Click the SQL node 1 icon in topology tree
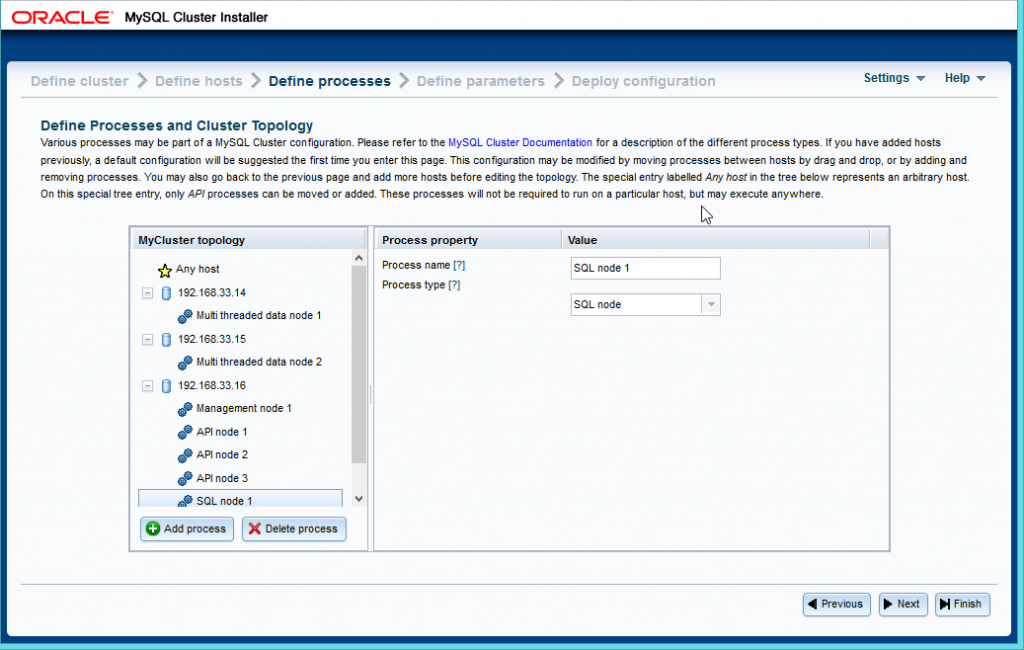The height and width of the screenshot is (650, 1024). click(x=184, y=500)
